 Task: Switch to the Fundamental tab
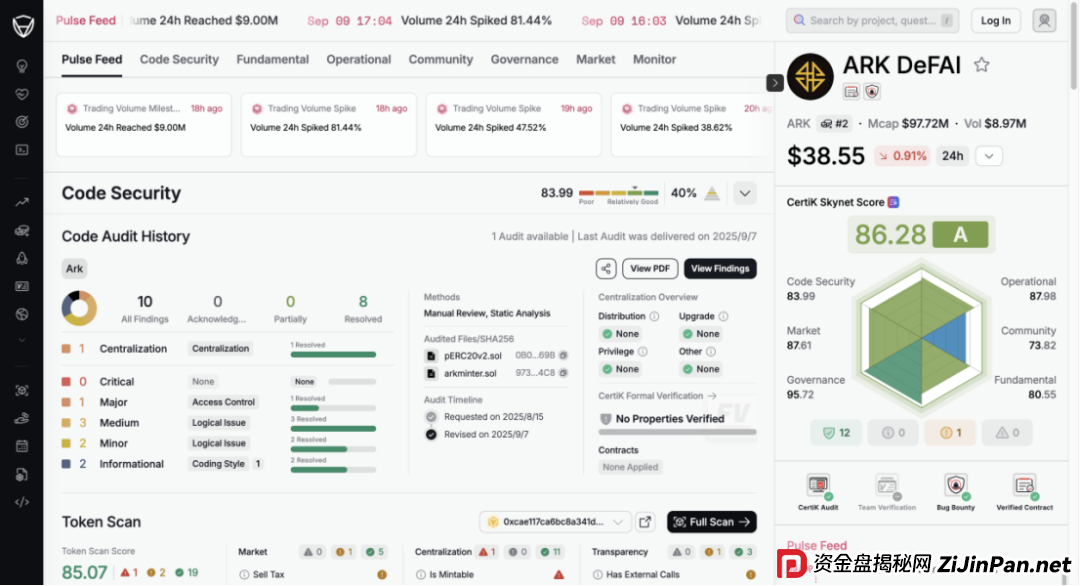(x=272, y=59)
